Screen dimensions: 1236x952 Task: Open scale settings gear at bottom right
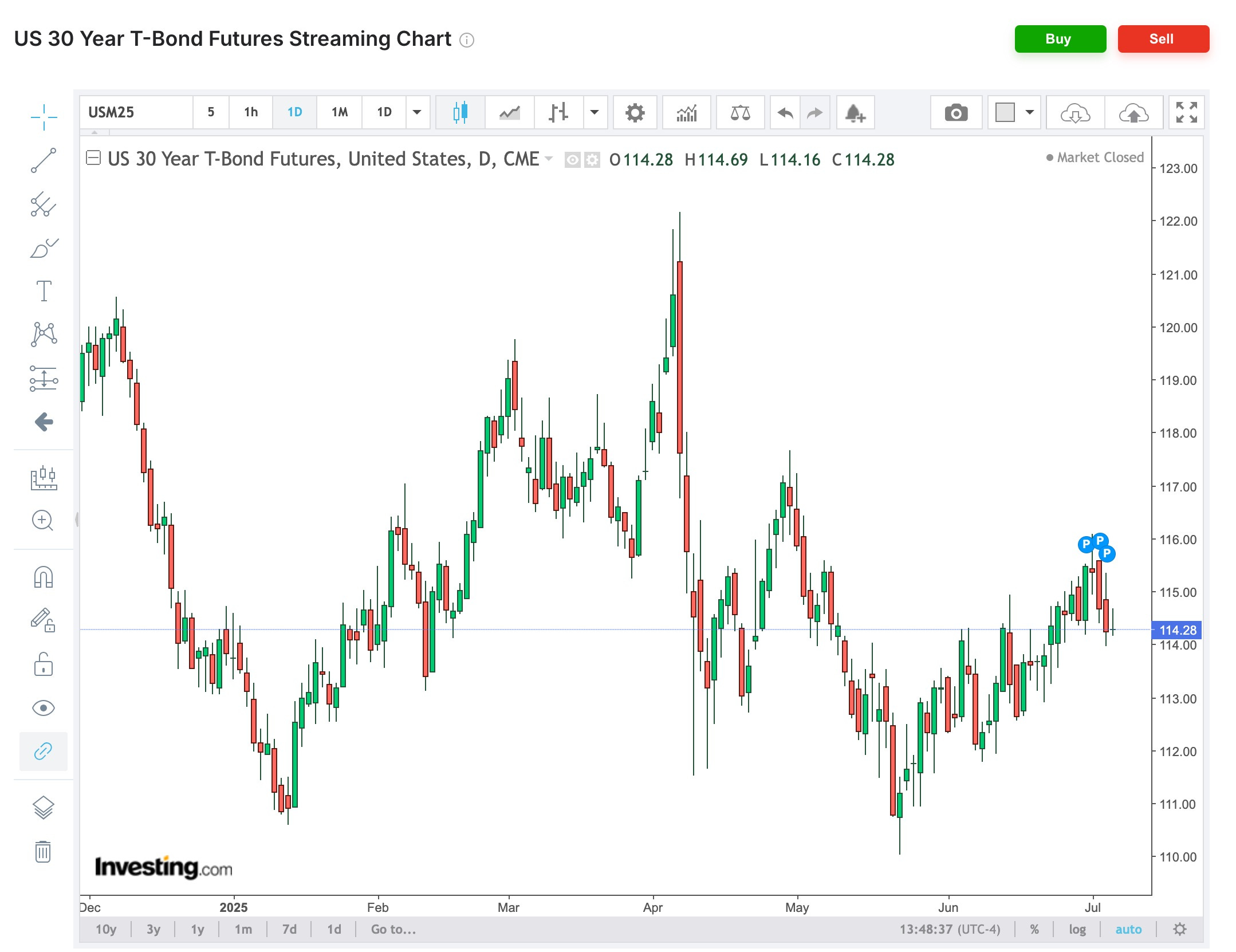1179,929
